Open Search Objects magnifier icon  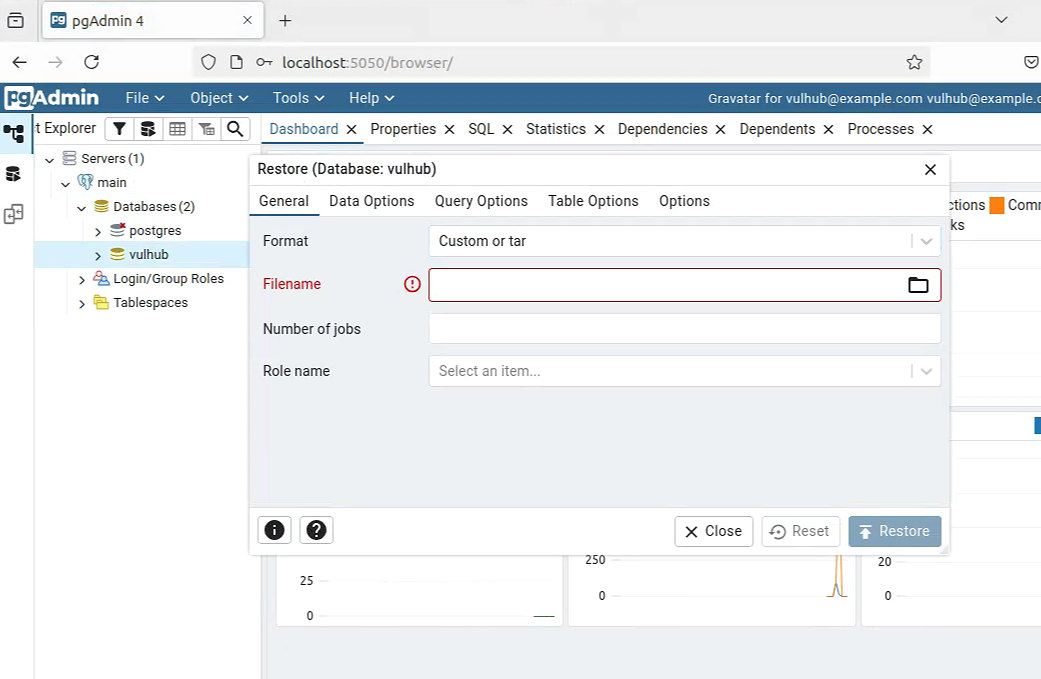tap(235, 129)
